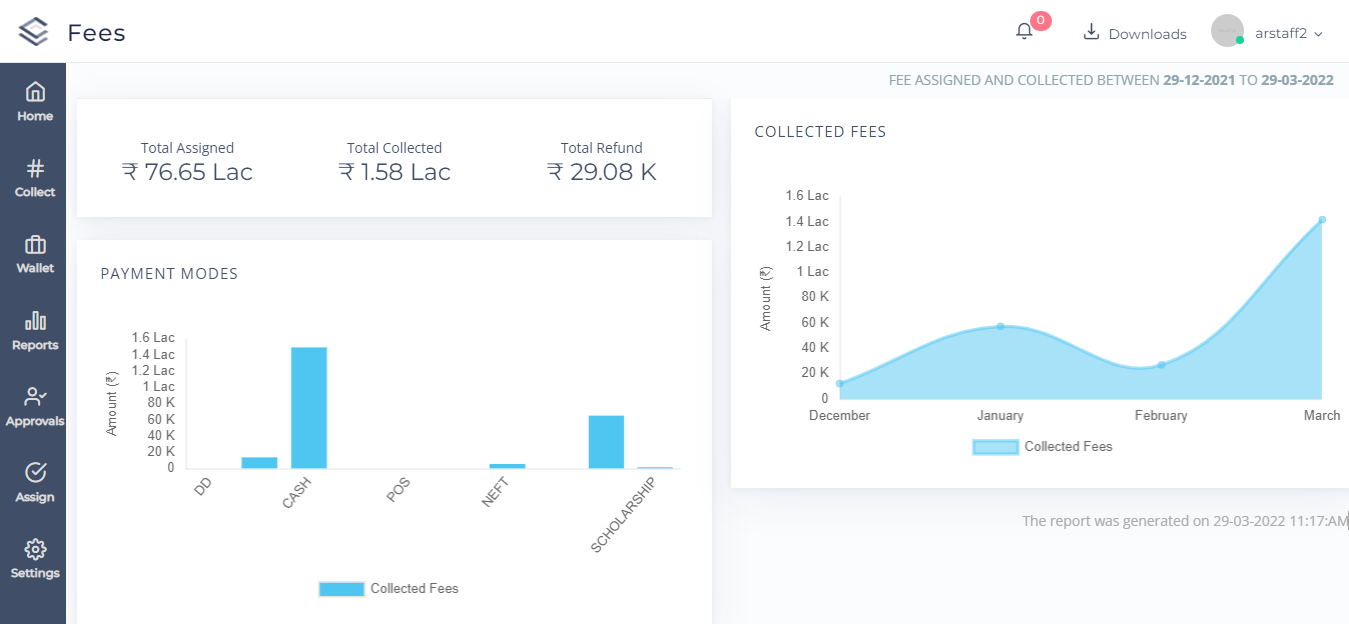Click the Downloads icon in header
The width and height of the screenshot is (1349, 624).
pos(1089,31)
